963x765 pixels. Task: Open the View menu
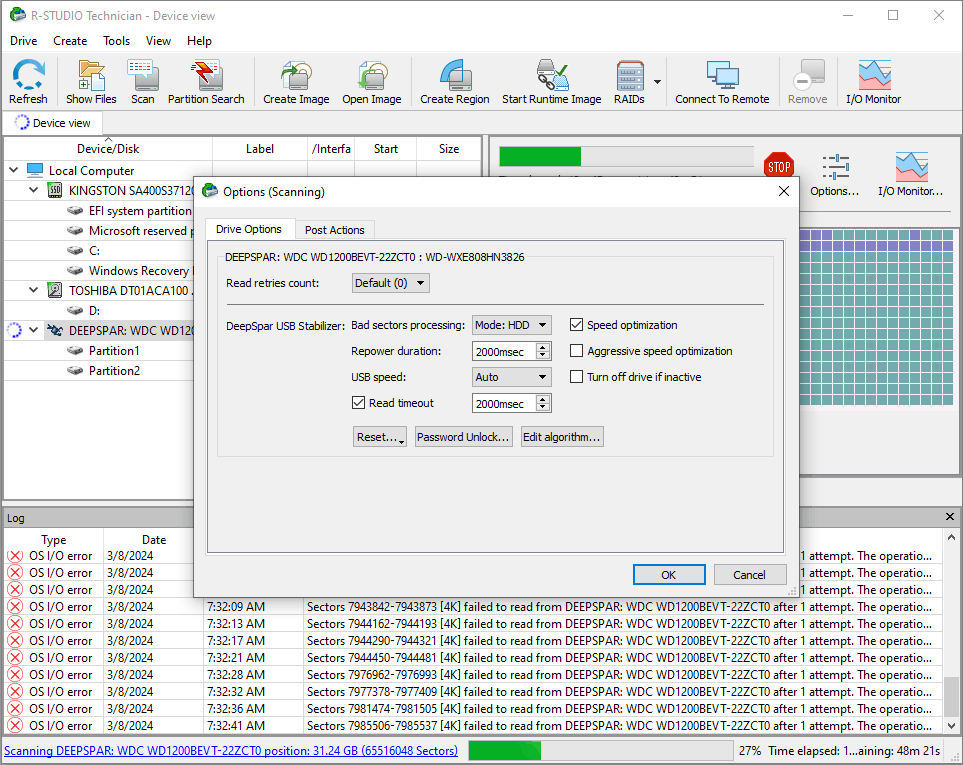[x=158, y=41]
